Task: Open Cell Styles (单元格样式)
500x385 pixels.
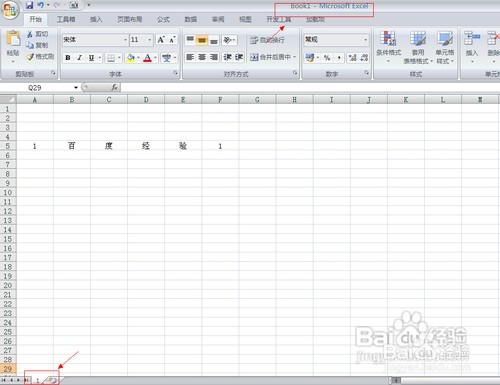Action: (x=445, y=47)
